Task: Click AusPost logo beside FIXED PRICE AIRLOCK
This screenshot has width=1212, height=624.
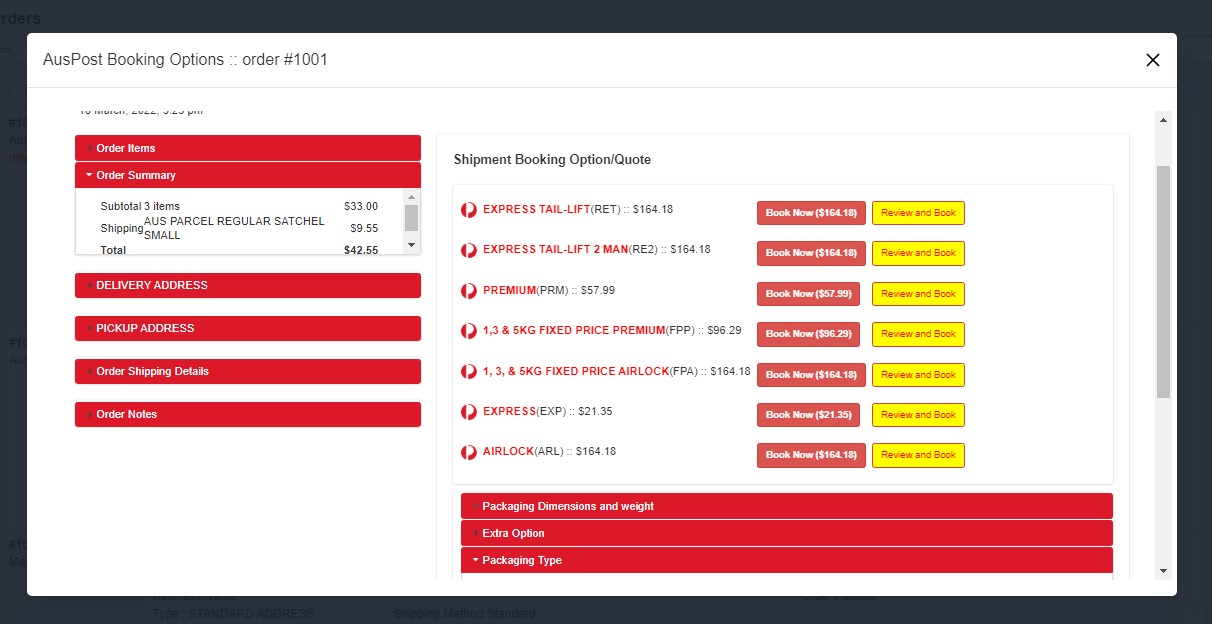Action: (x=468, y=372)
